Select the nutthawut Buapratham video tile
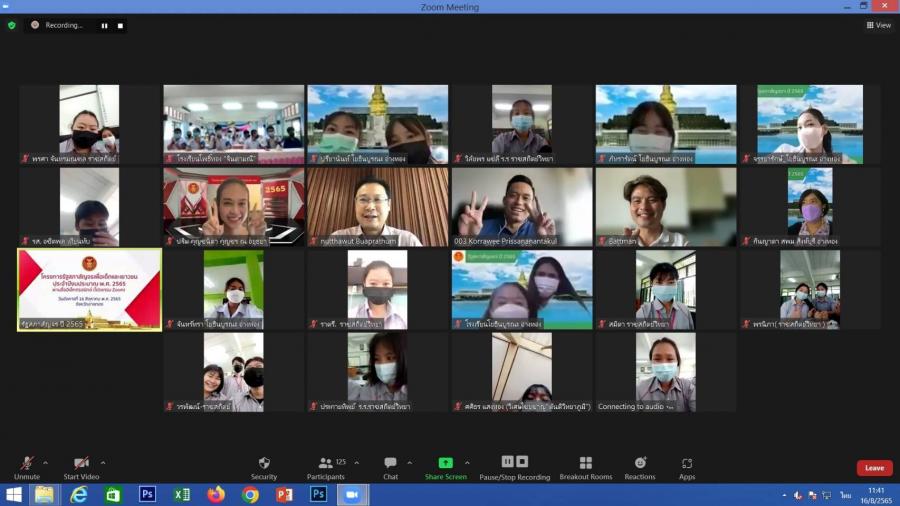The height and width of the screenshot is (506, 900). [x=377, y=206]
